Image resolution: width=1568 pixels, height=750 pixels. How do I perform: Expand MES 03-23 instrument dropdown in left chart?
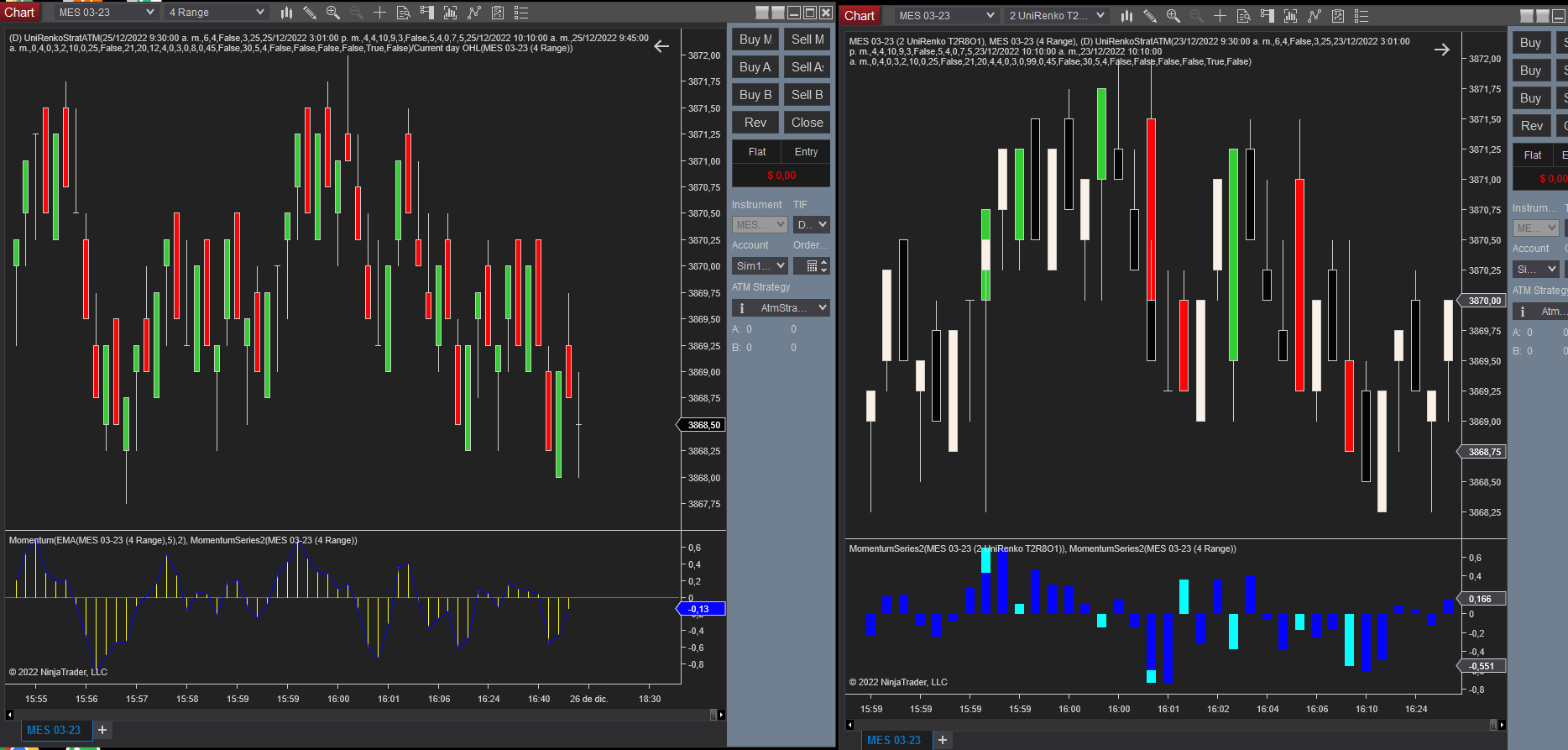pyautogui.click(x=106, y=13)
